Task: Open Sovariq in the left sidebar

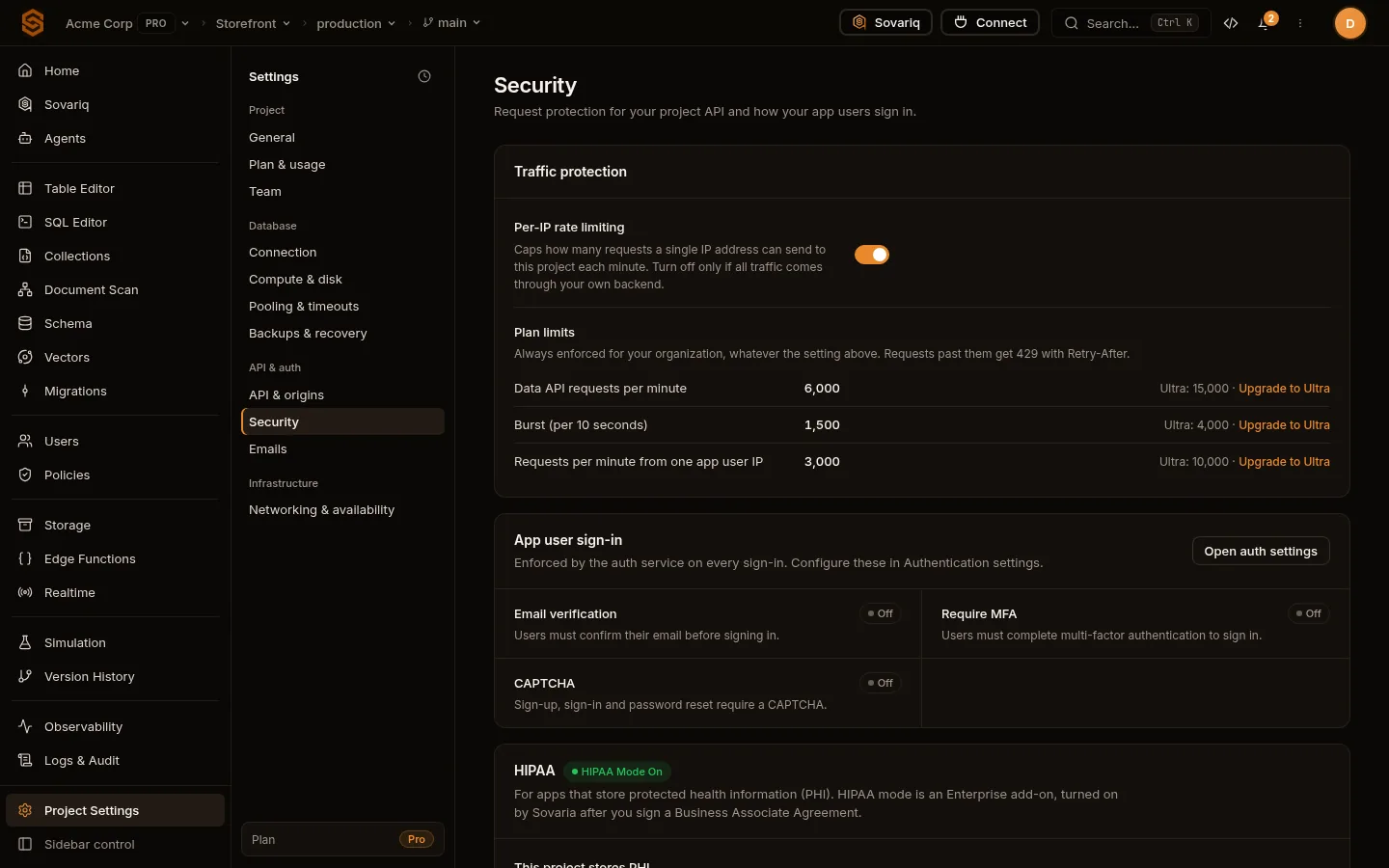Action: pos(115,104)
